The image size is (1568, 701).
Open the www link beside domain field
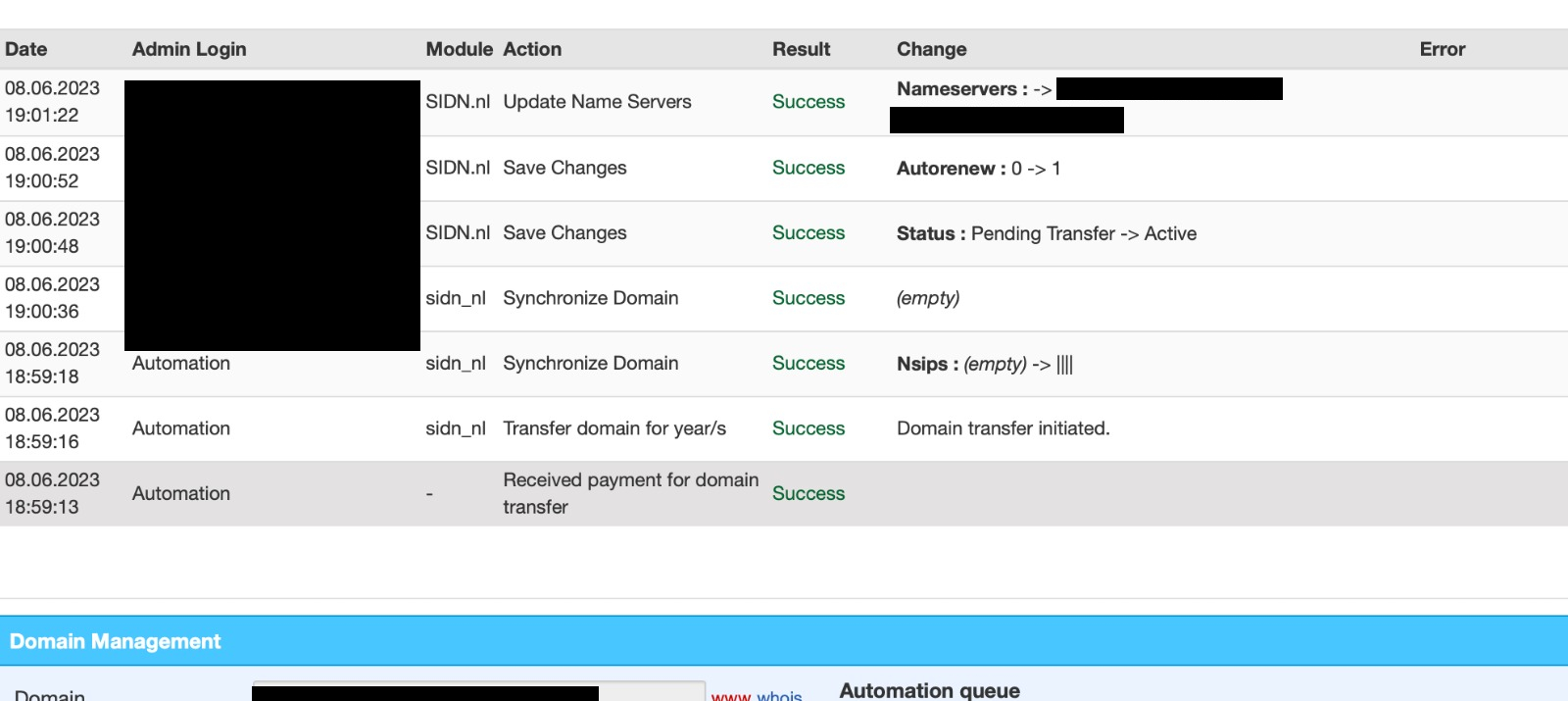[730, 695]
